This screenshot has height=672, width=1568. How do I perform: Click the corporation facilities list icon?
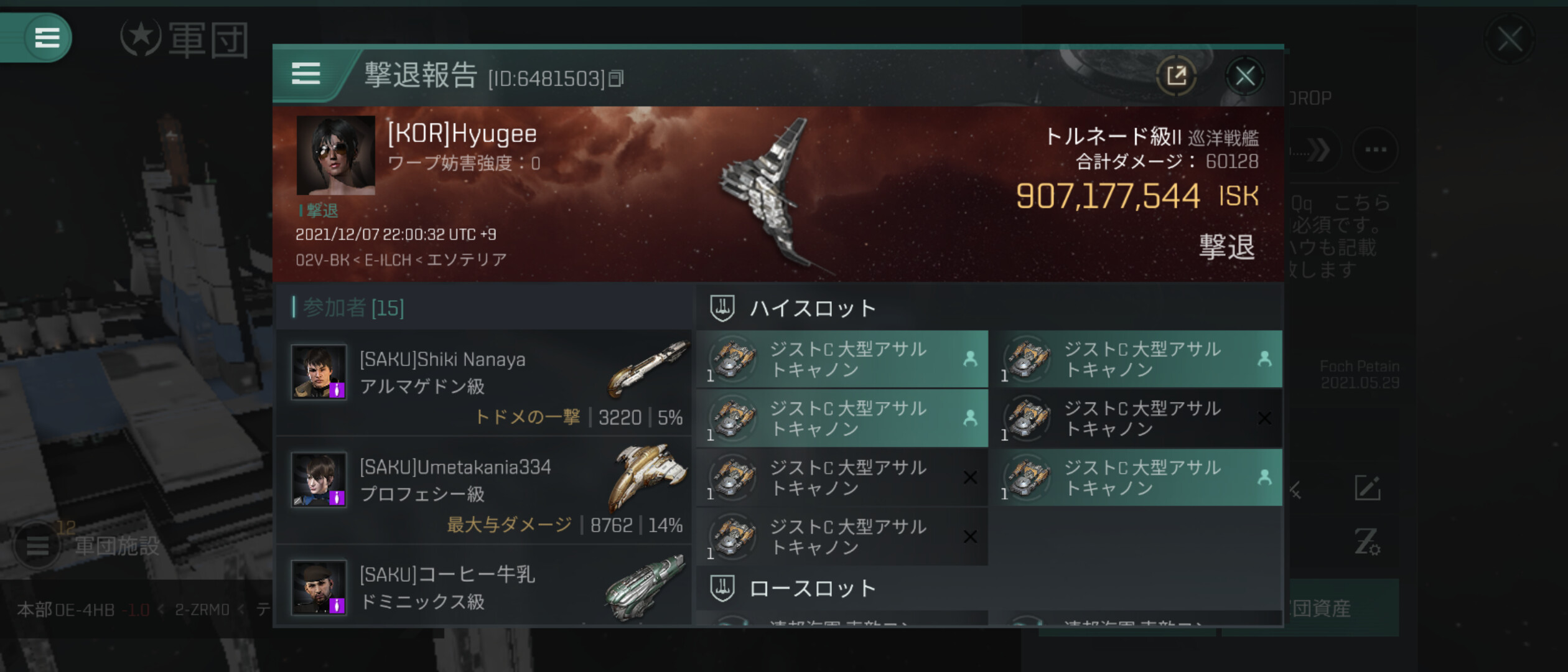pyautogui.click(x=37, y=545)
